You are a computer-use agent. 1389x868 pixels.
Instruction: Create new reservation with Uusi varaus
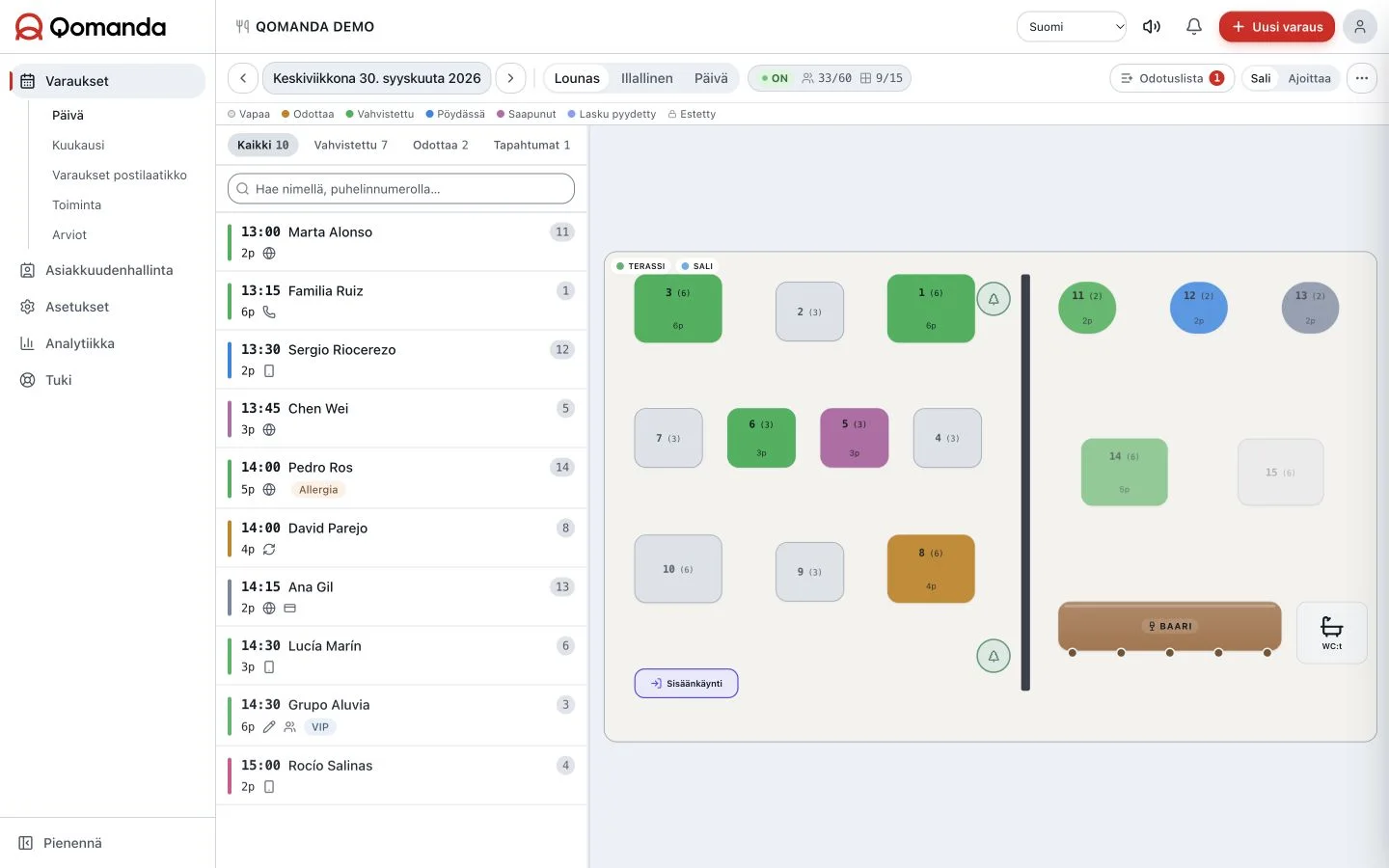[1277, 27]
